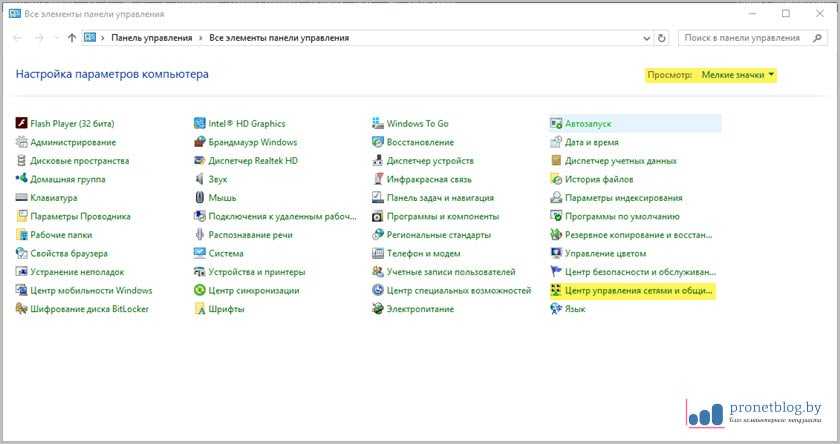Click the Клавиатура keyboard icon
Image resolution: width=840 pixels, height=444 pixels.
click(21, 198)
